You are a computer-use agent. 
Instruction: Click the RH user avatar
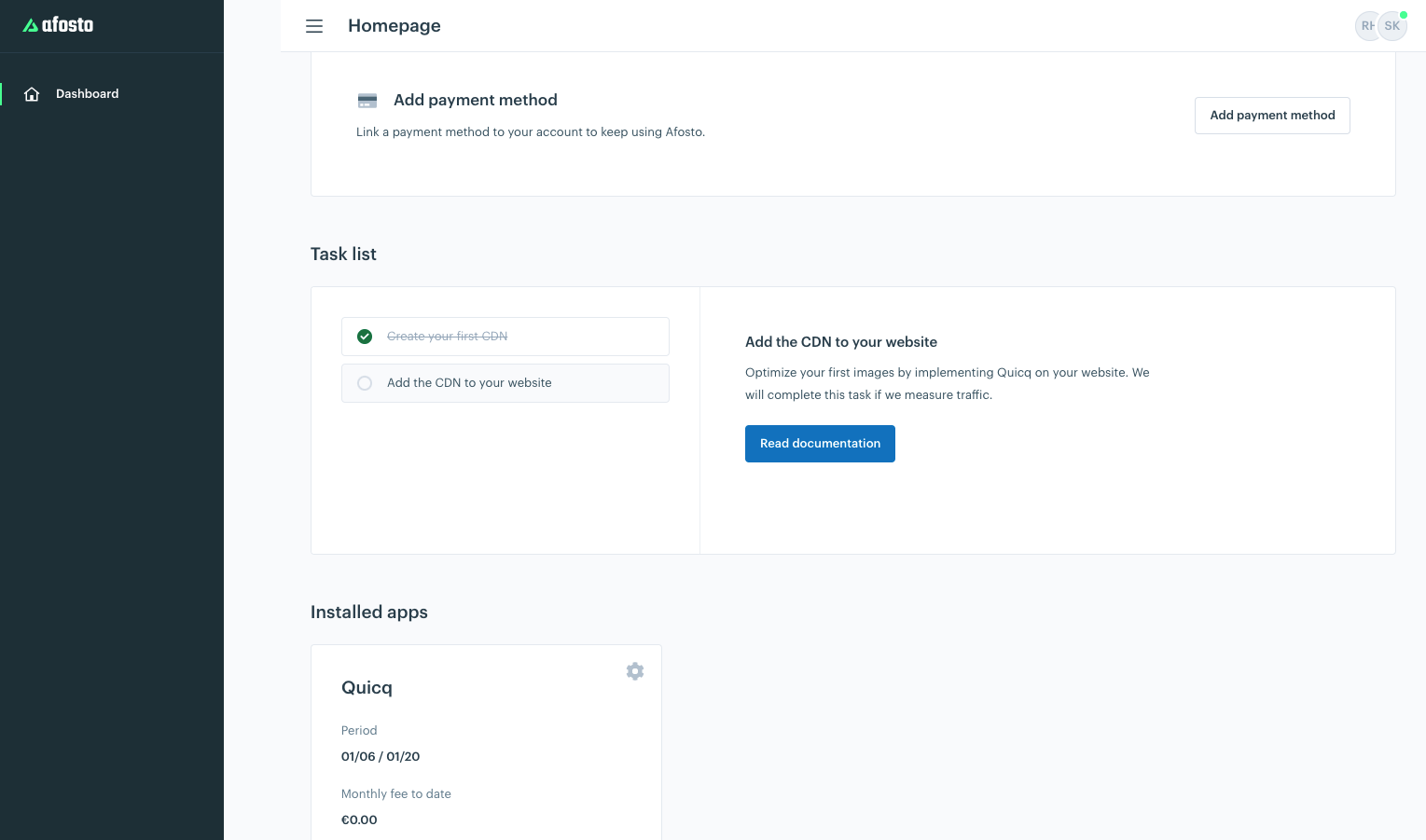click(x=1366, y=26)
